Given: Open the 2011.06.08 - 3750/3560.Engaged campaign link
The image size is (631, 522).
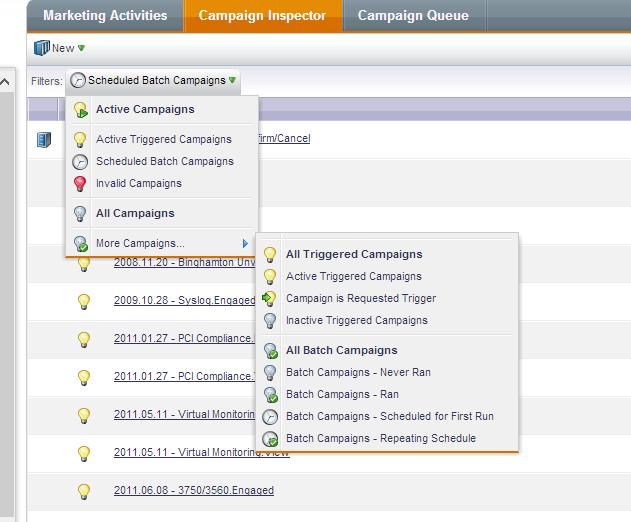Looking at the screenshot, I should [x=193, y=491].
